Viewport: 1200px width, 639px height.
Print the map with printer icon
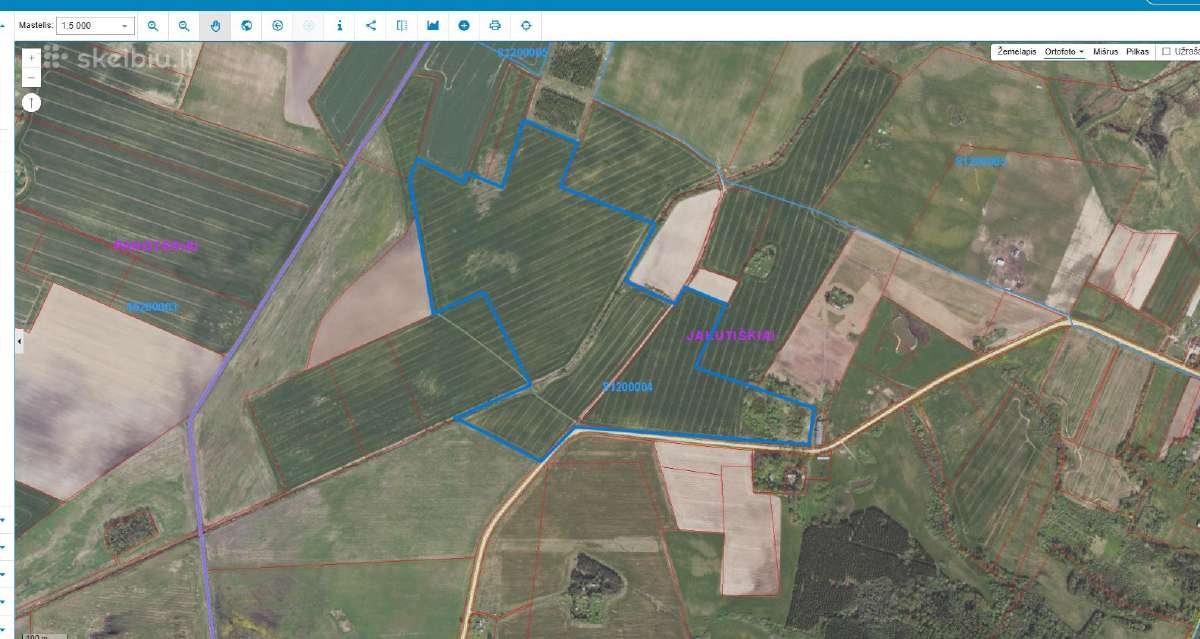(495, 26)
